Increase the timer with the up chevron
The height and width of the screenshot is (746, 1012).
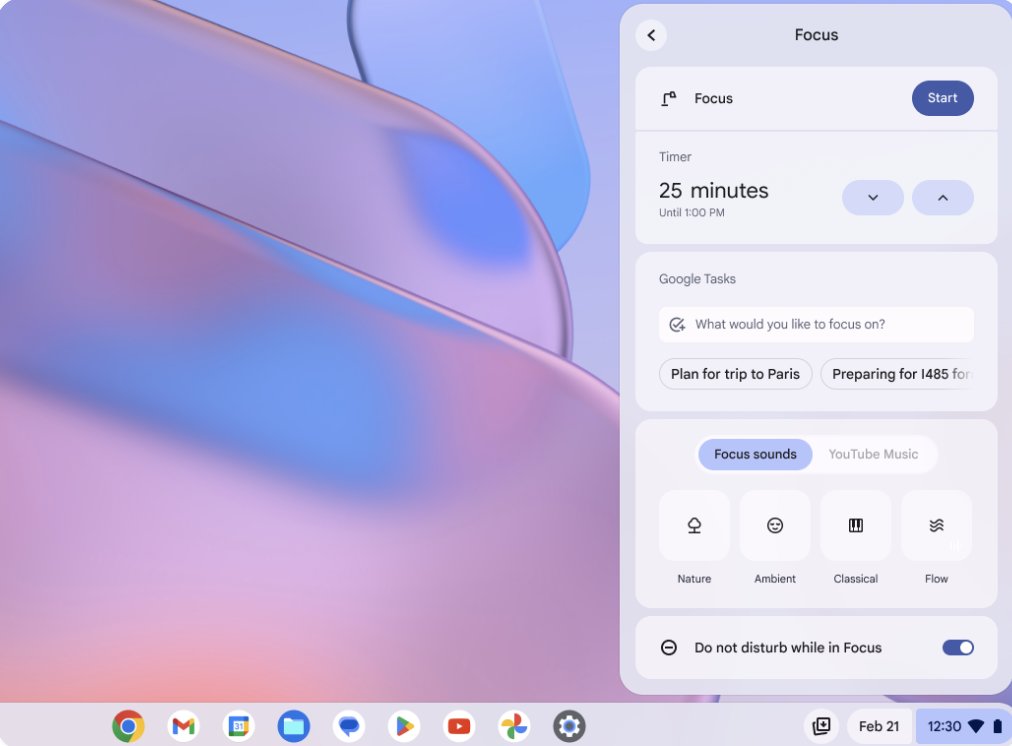click(x=942, y=197)
